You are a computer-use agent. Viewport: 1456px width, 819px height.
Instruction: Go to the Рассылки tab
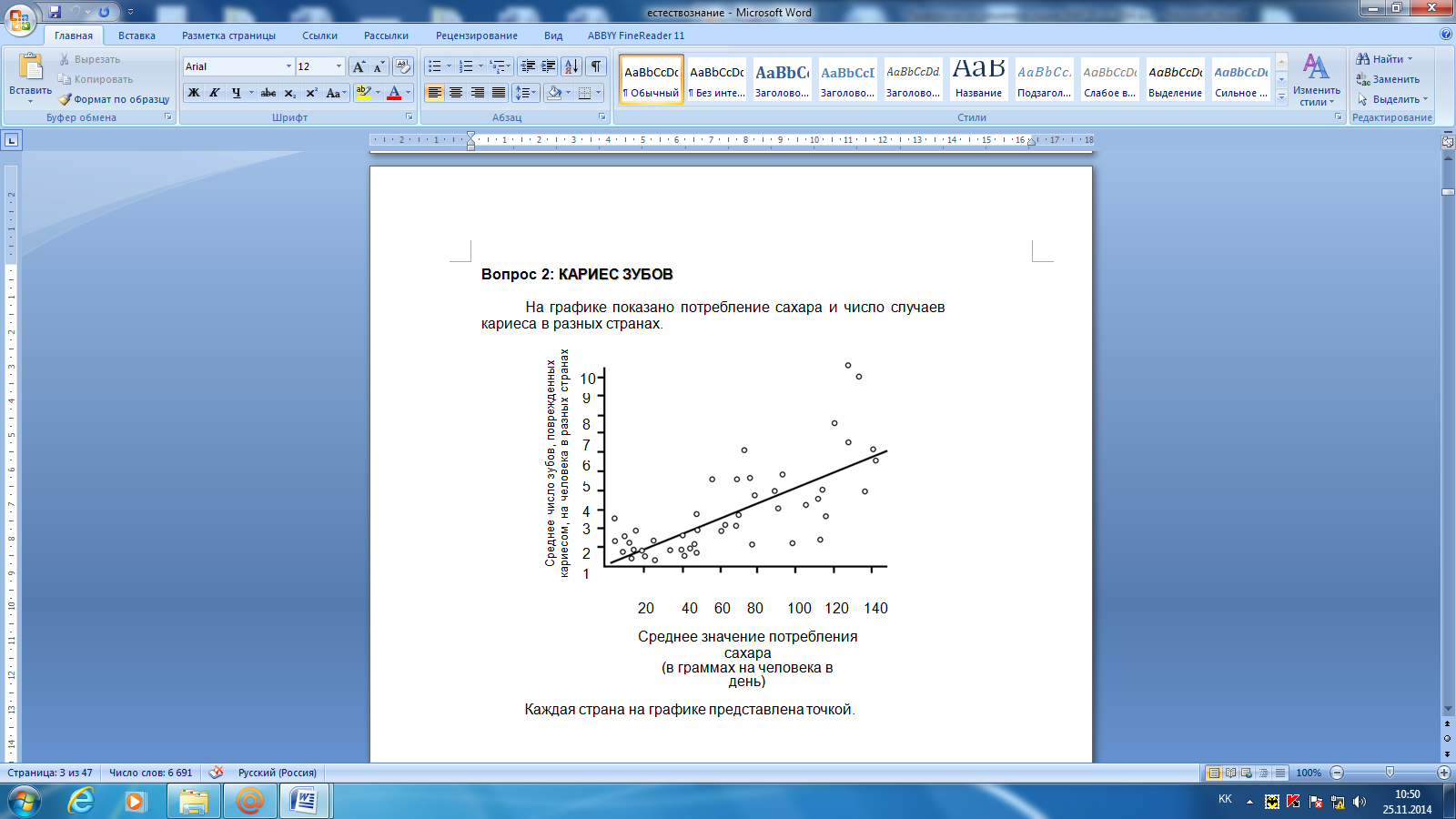(x=386, y=35)
